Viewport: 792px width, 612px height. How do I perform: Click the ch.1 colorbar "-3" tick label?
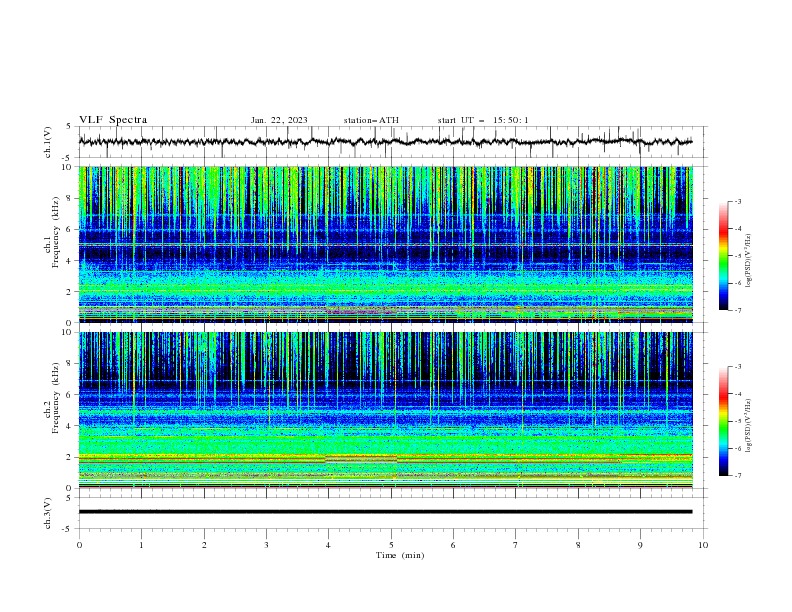738,201
